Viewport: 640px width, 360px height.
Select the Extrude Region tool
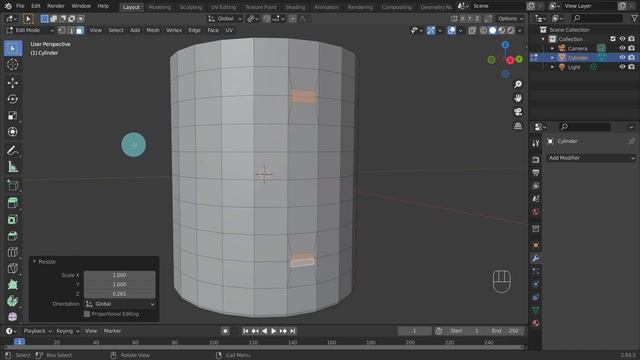tap(13, 203)
